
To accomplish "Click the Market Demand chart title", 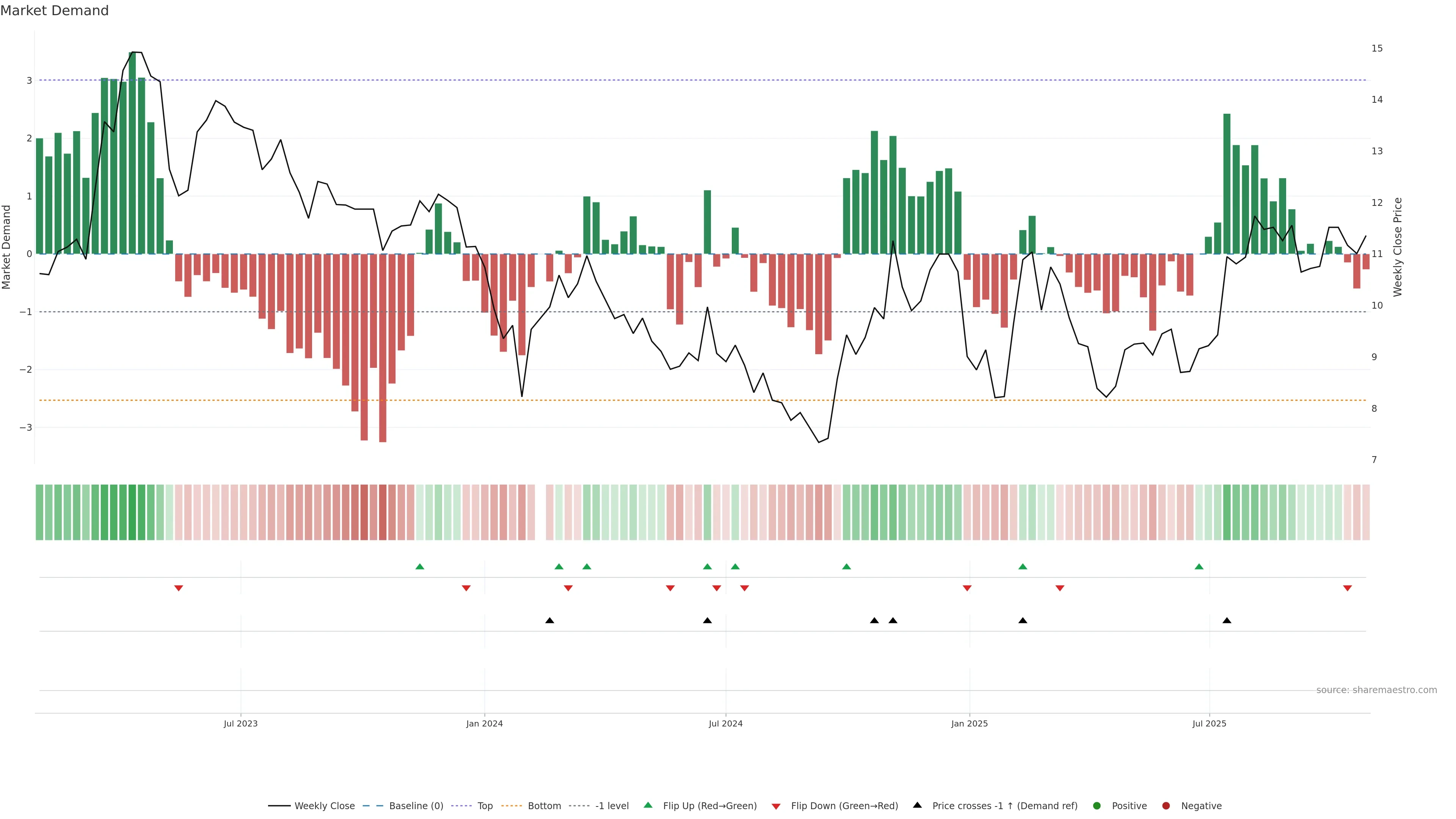I will tap(54, 11).
